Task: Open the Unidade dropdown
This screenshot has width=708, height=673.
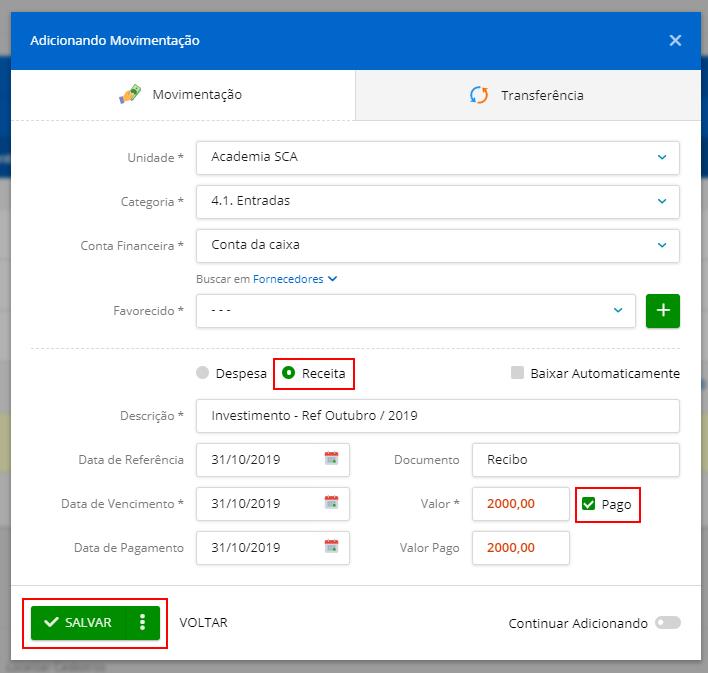Action: coord(438,158)
